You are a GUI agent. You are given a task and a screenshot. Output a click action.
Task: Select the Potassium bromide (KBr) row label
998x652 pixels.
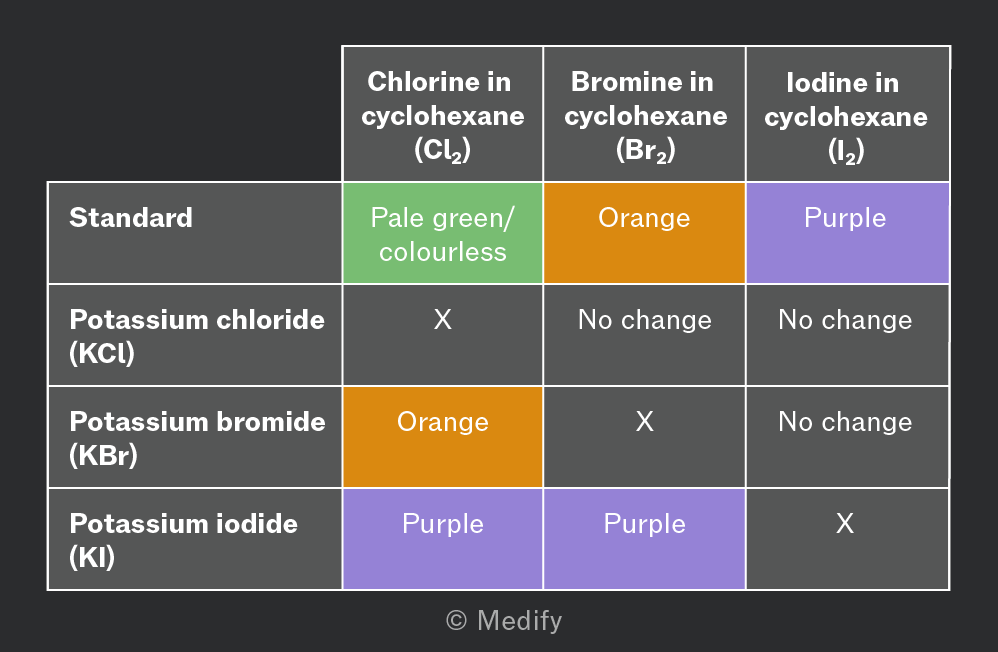click(195, 437)
